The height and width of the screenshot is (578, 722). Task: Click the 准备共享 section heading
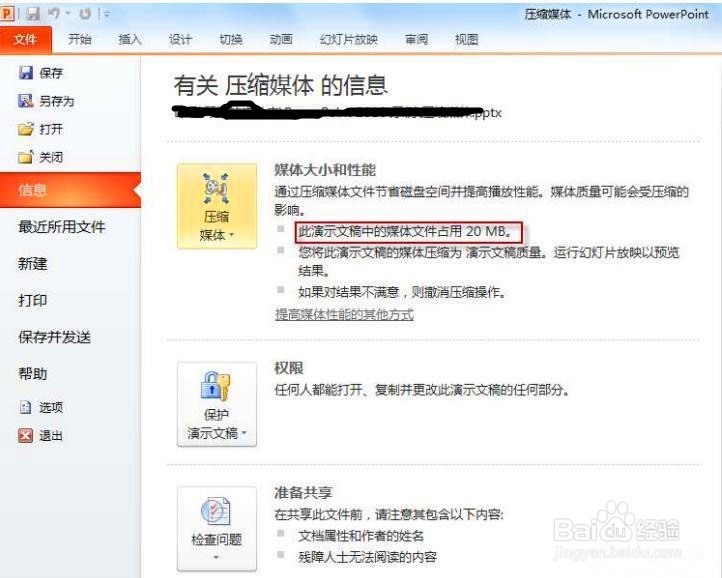click(303, 493)
